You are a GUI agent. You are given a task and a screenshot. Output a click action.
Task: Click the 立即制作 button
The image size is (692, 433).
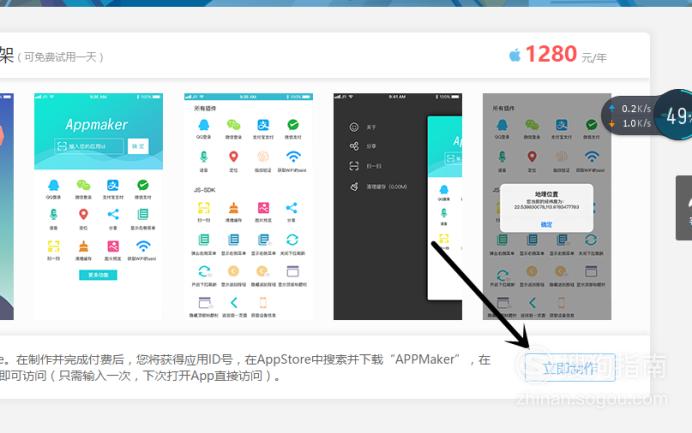coord(570,367)
